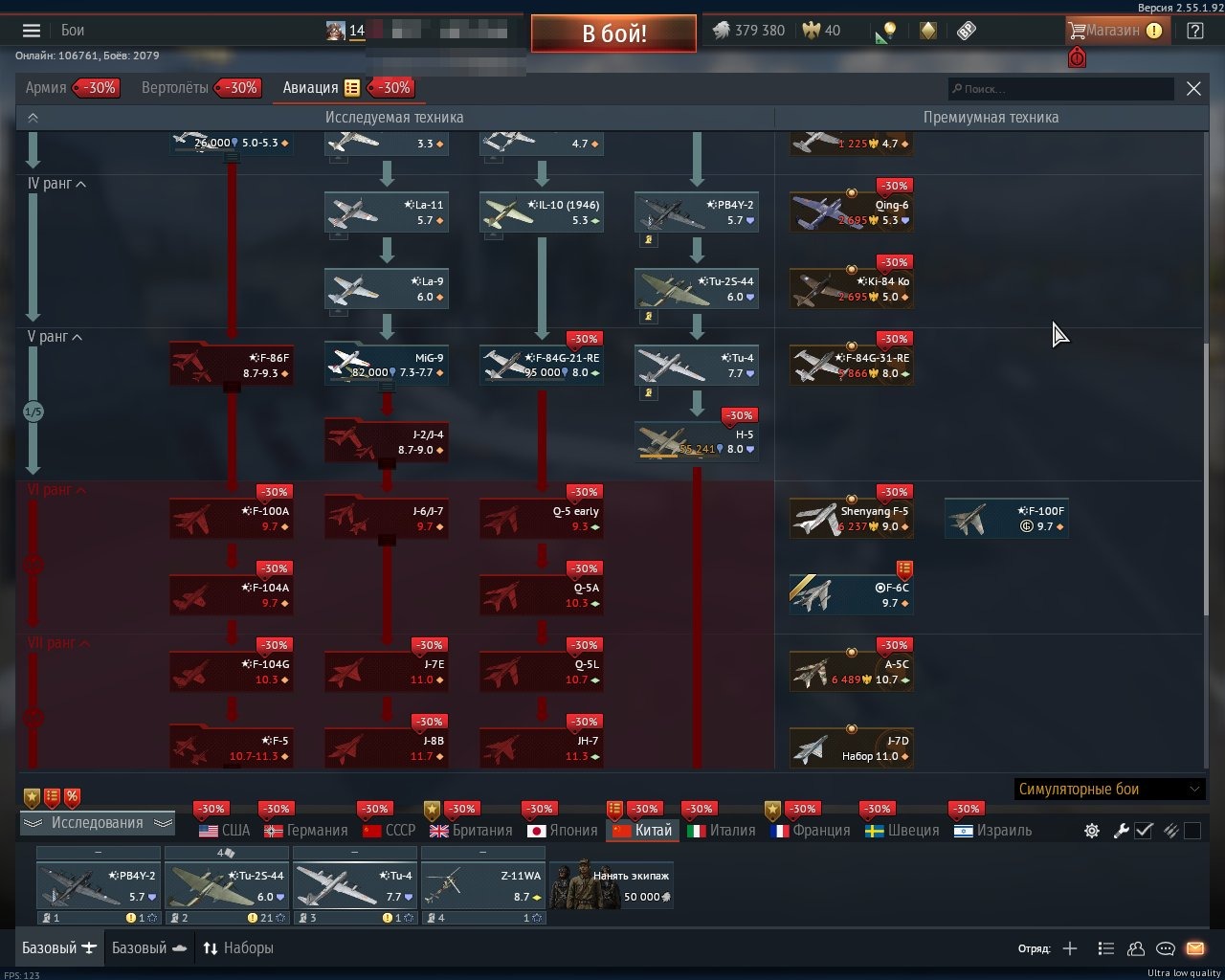Image resolution: width=1225 pixels, height=980 pixels.
Task: Switch to the Авиация tab
Action: point(310,88)
